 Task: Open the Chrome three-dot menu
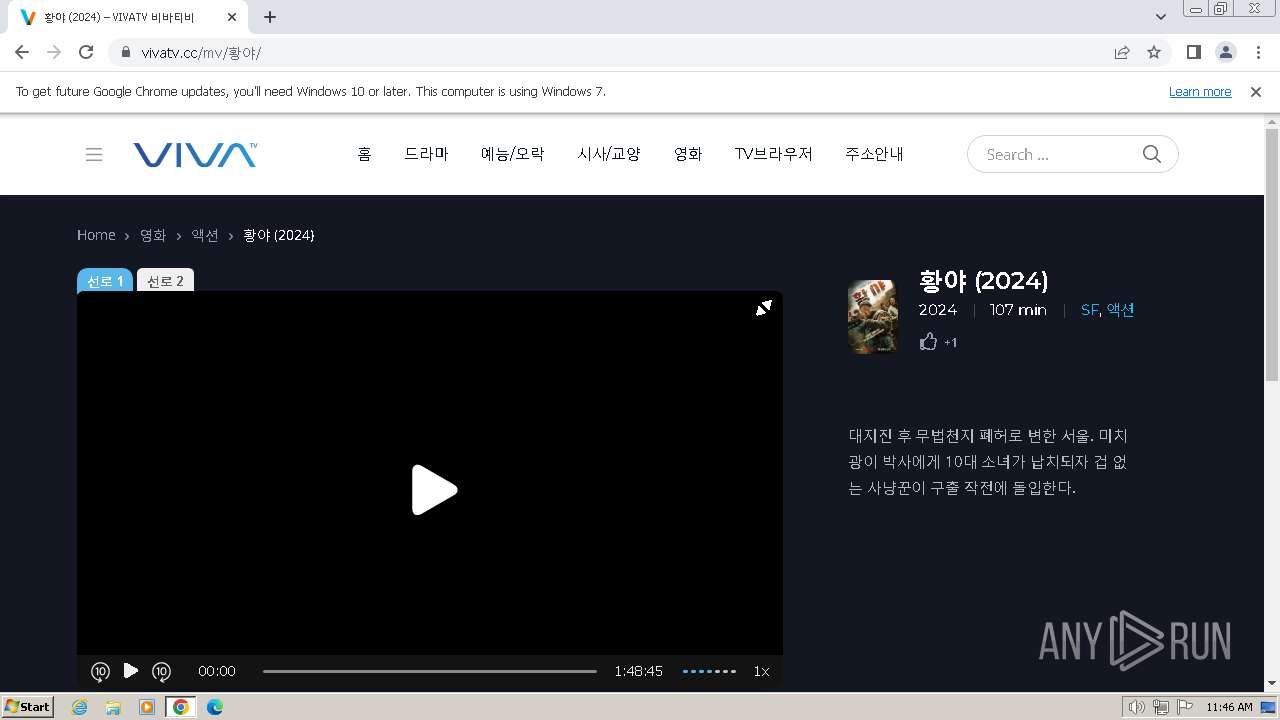point(1258,52)
